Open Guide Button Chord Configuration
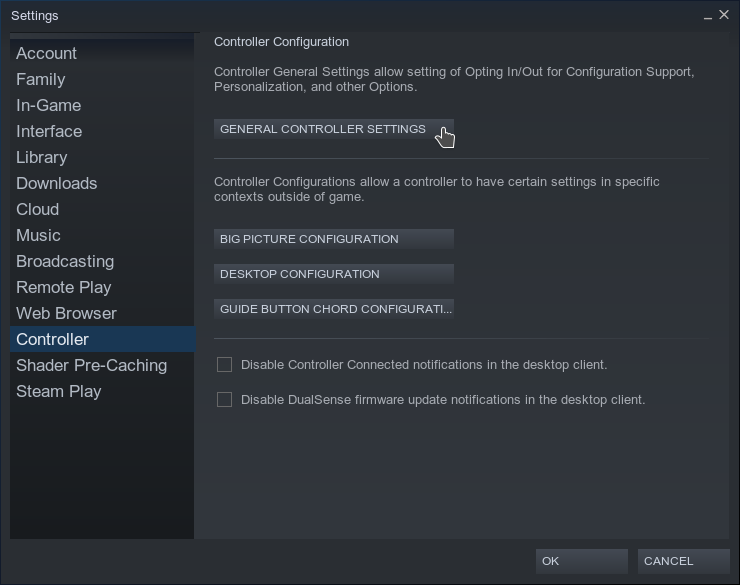 (x=334, y=309)
